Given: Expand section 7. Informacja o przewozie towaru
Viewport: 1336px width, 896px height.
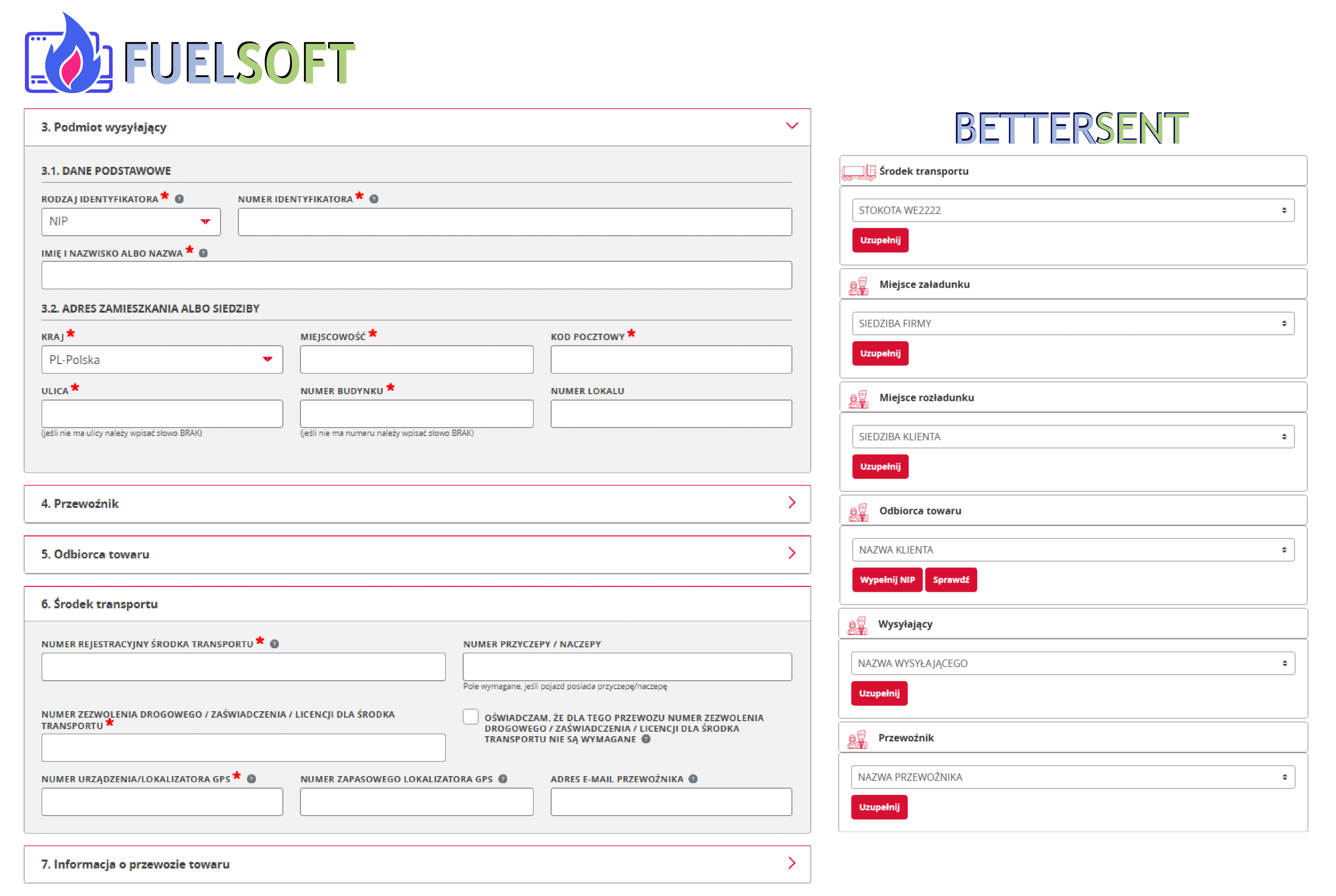Looking at the screenshot, I should [x=792, y=863].
